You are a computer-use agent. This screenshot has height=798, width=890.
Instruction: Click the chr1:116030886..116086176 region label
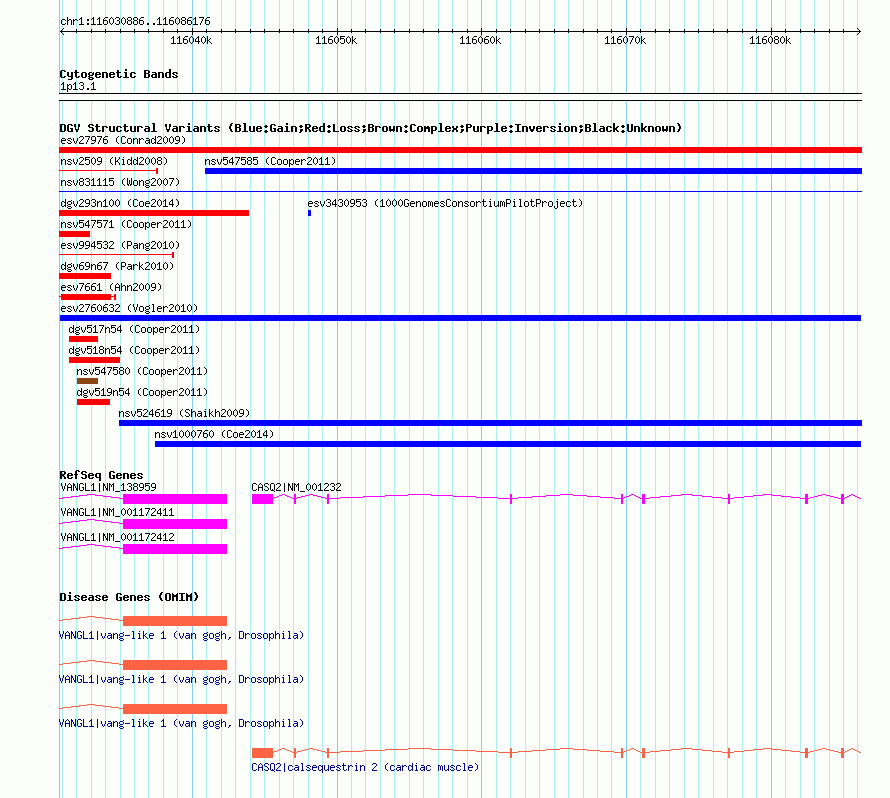pyautogui.click(x=135, y=21)
